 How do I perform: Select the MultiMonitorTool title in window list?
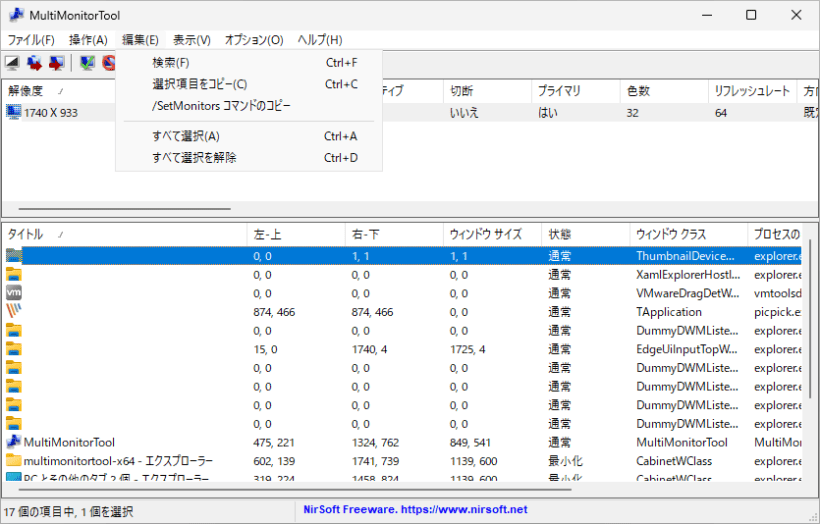click(69, 442)
